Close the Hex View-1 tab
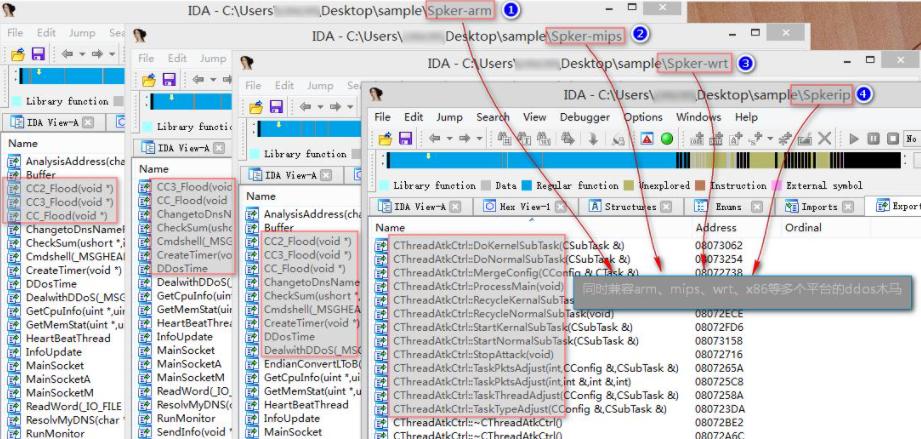This screenshot has width=921, height=439. [560, 206]
